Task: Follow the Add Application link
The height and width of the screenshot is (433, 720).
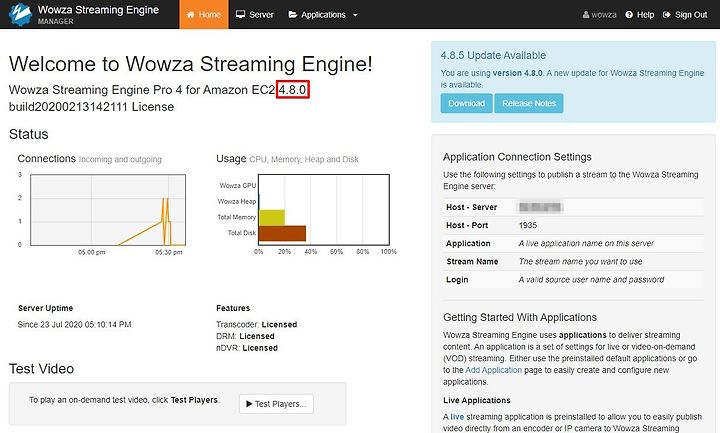Action: (493, 370)
